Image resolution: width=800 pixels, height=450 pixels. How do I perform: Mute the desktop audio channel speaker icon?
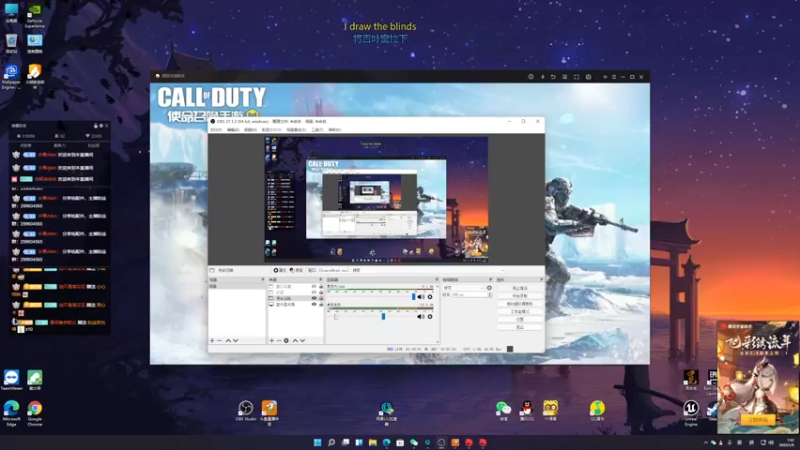click(x=420, y=316)
